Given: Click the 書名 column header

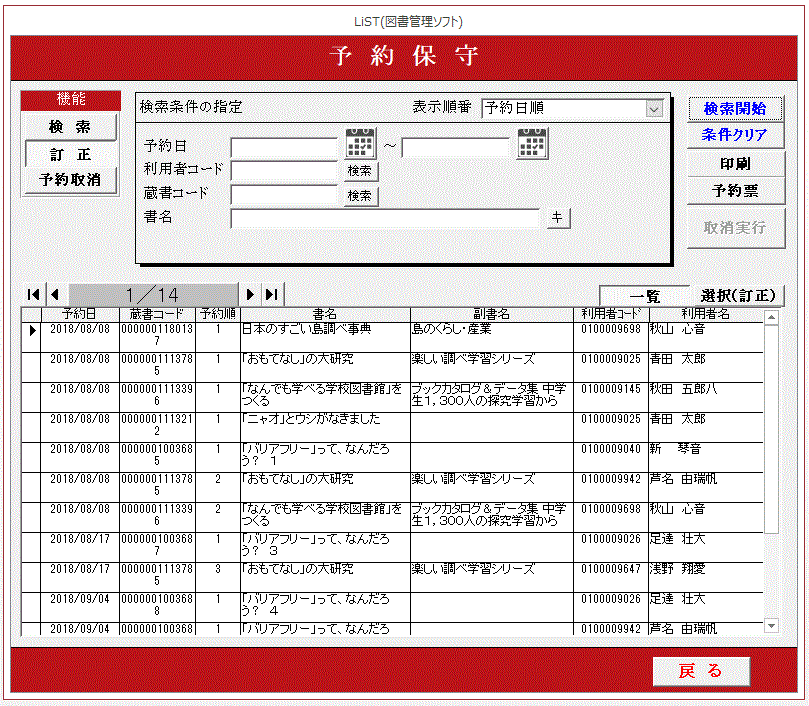Looking at the screenshot, I should tap(325, 314).
